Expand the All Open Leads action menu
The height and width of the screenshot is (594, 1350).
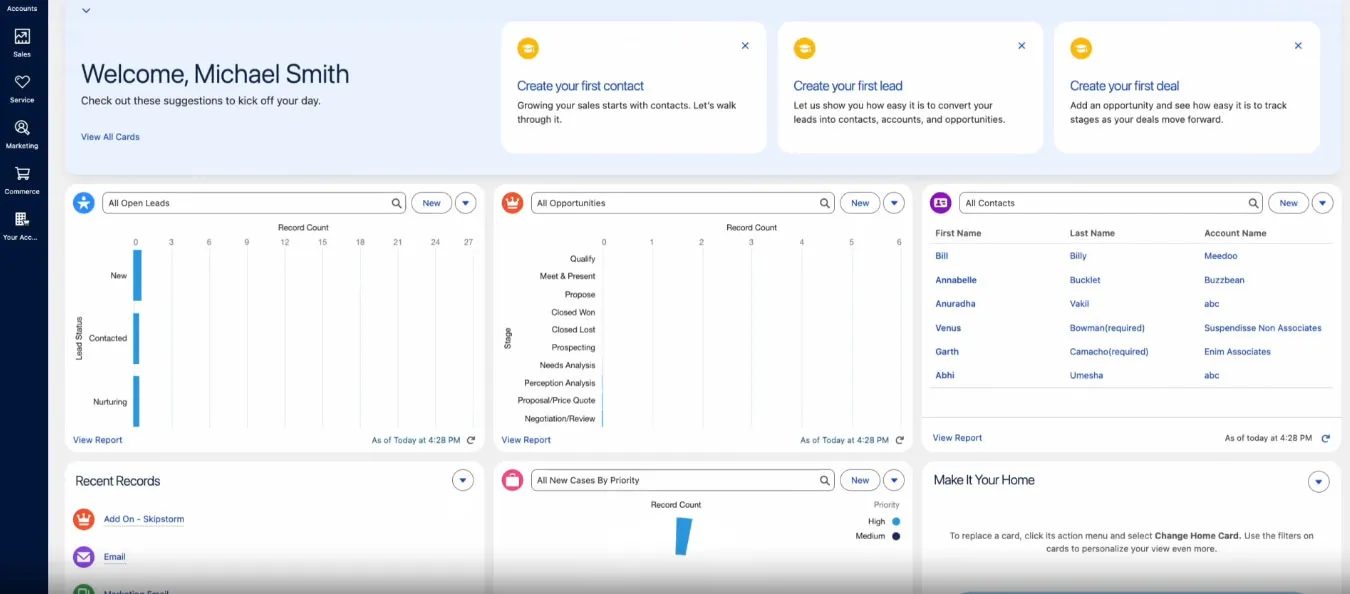[x=465, y=203]
